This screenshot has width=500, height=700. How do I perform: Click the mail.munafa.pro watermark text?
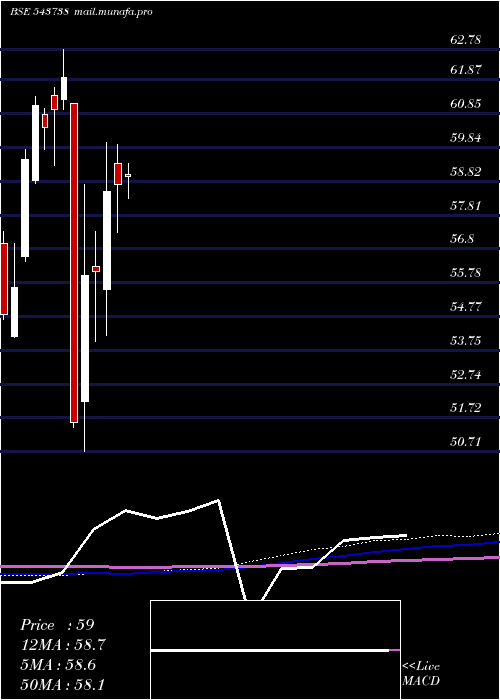click(112, 12)
